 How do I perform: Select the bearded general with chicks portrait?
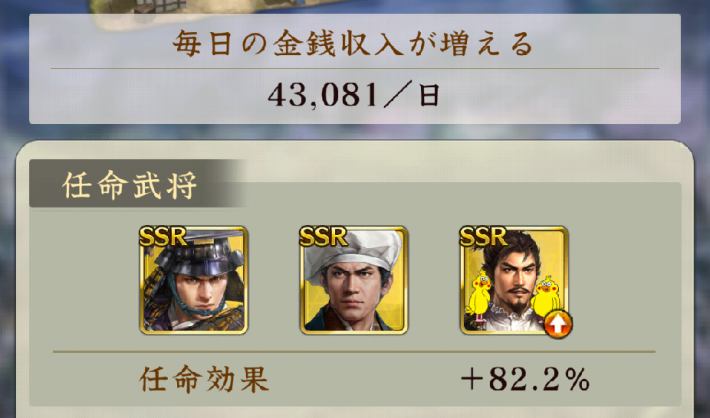pos(514,280)
